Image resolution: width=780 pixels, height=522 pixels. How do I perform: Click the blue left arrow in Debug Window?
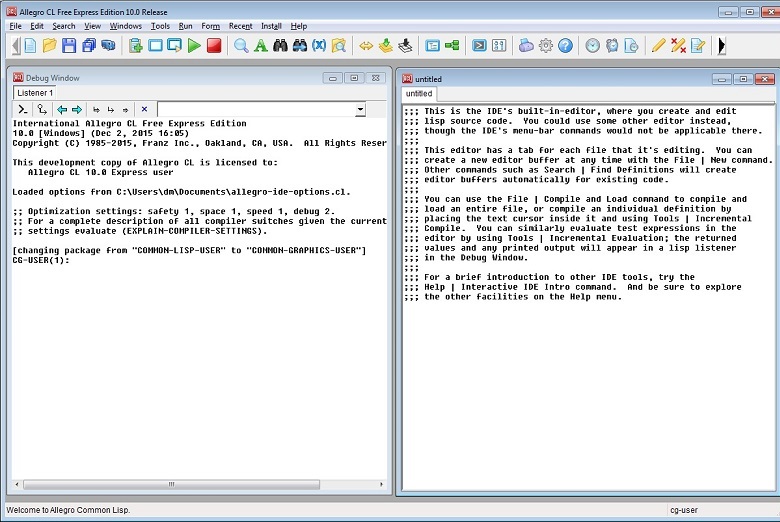click(62, 109)
